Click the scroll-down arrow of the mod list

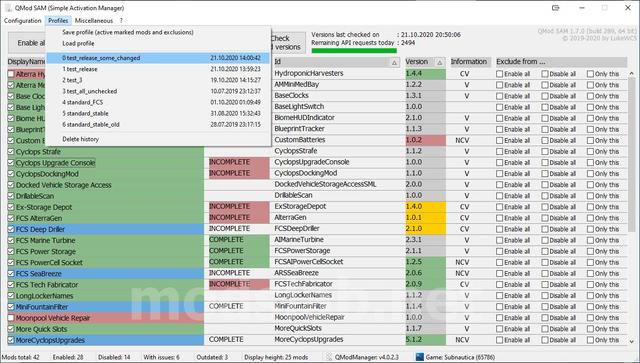click(631, 341)
